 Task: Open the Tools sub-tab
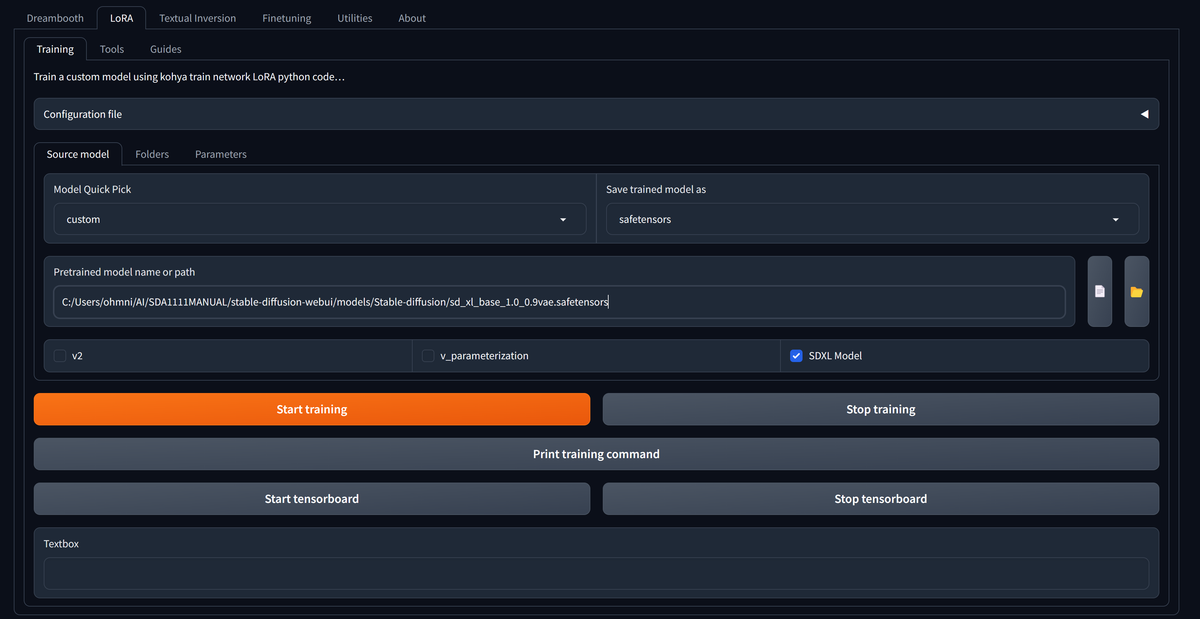pos(112,49)
